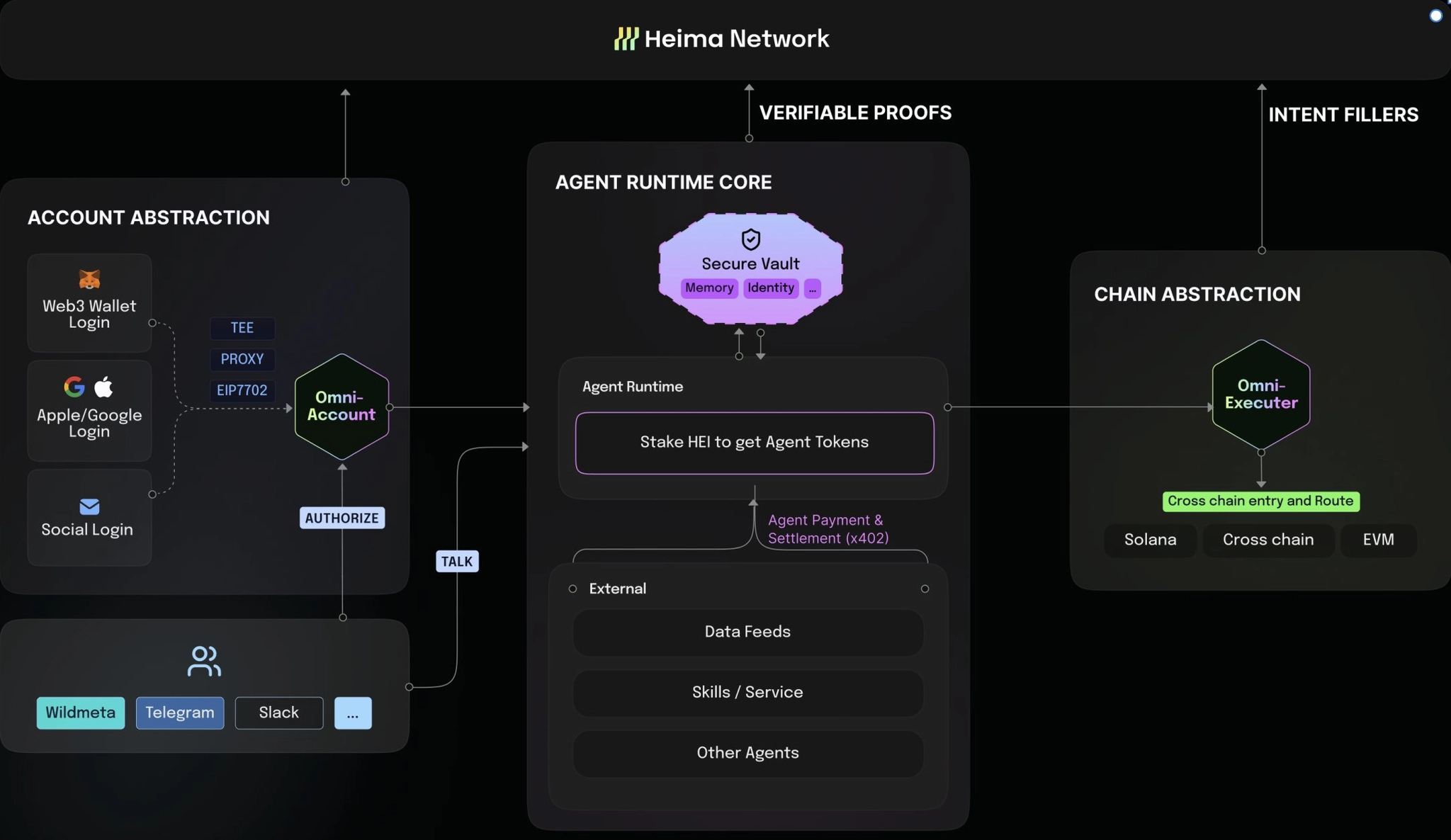
Task: Click the Omni-Account hexagon
Action: point(341,407)
